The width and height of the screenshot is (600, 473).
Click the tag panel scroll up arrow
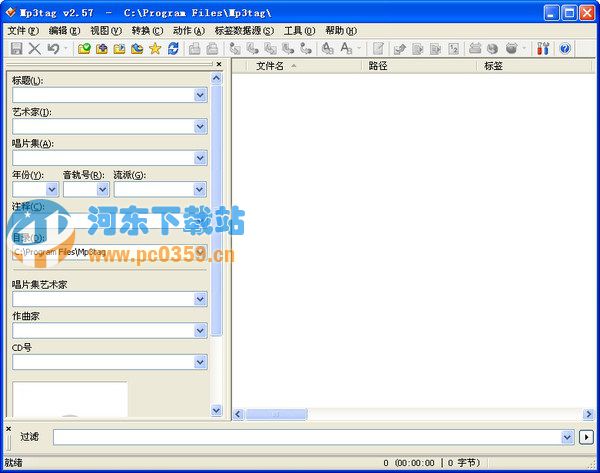216,78
